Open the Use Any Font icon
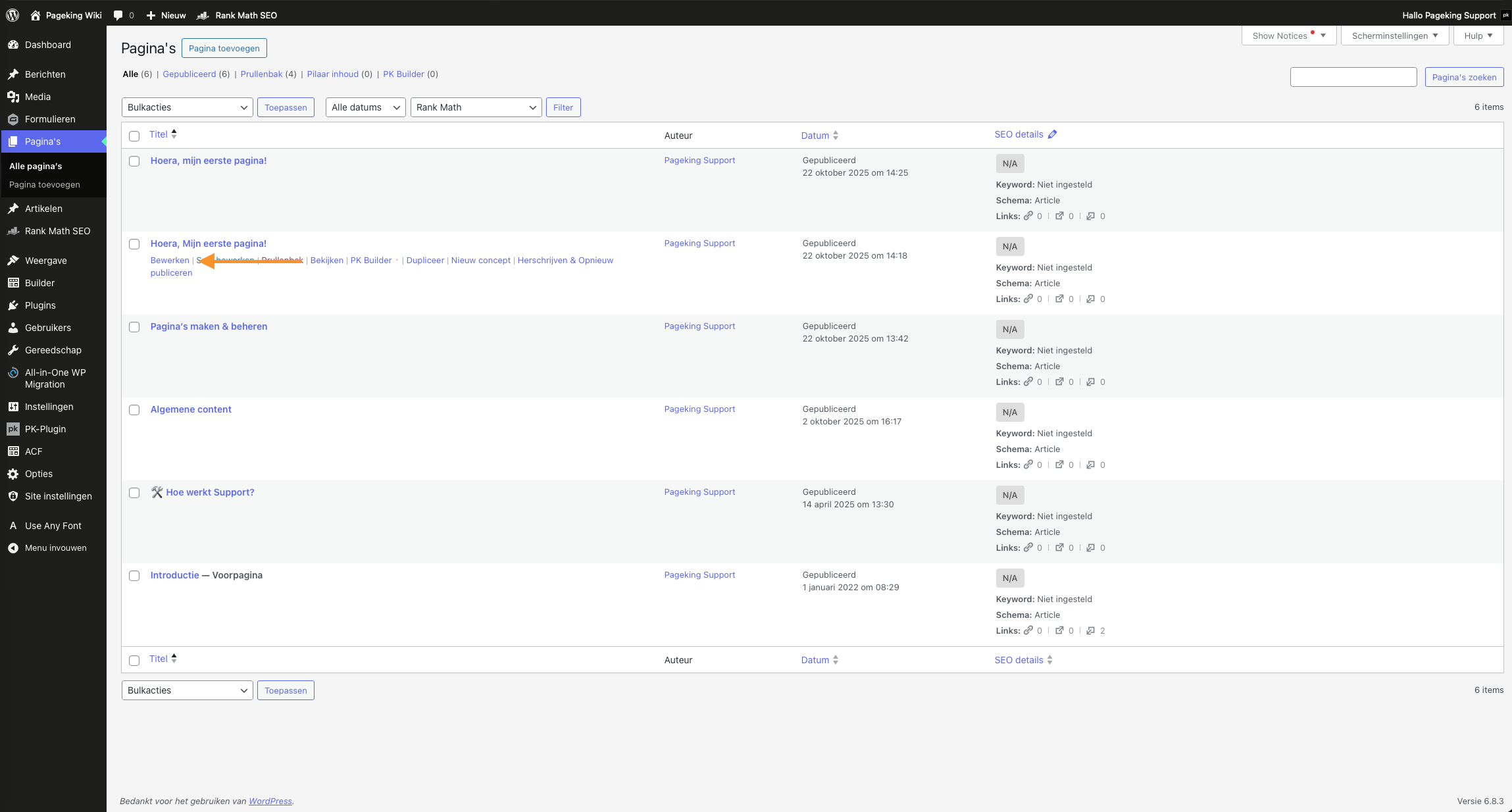Viewport: 1512px width, 812px height. coord(13,526)
